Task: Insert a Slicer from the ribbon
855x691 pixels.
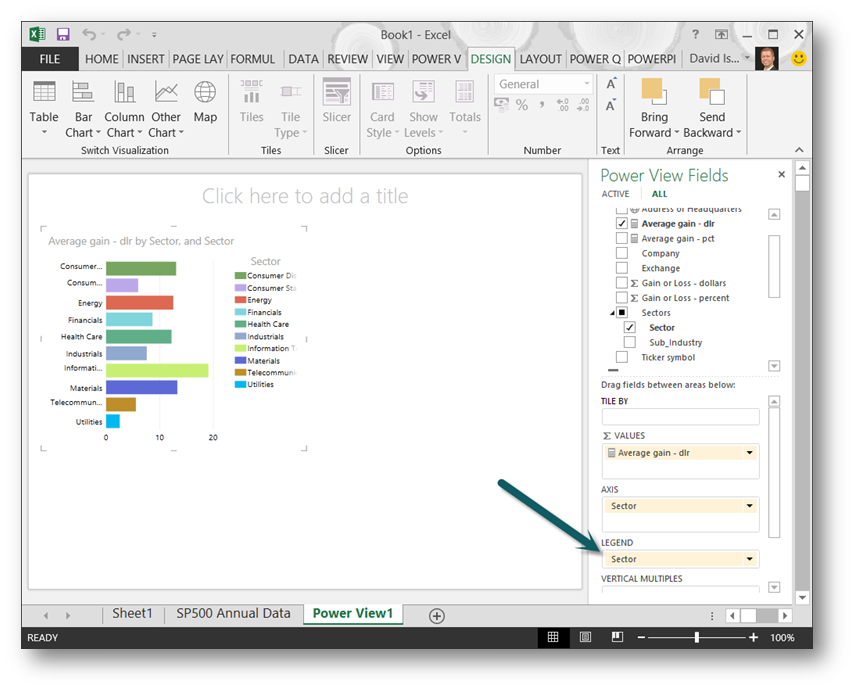Action: 336,101
